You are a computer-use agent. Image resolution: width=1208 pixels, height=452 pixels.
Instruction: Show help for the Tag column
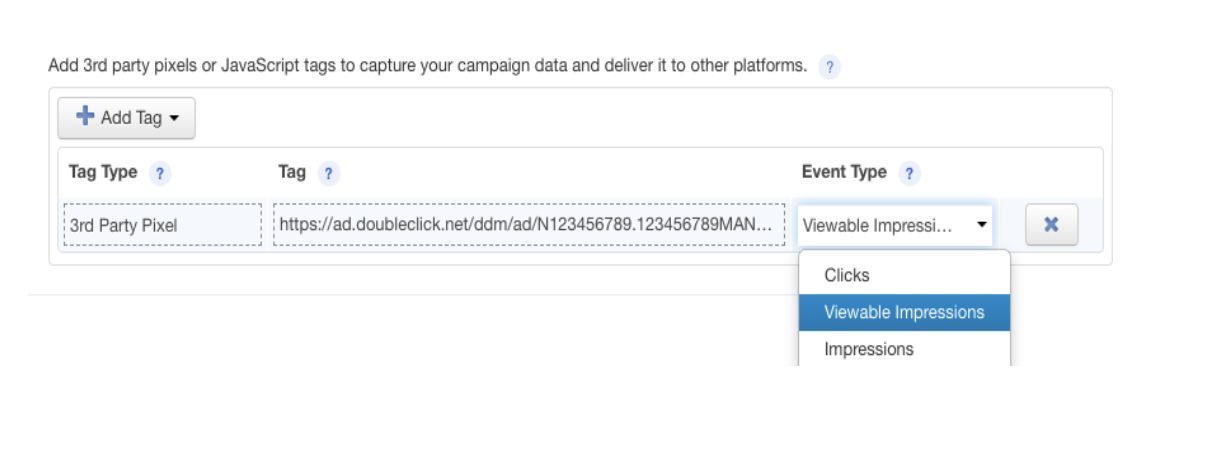(x=329, y=173)
